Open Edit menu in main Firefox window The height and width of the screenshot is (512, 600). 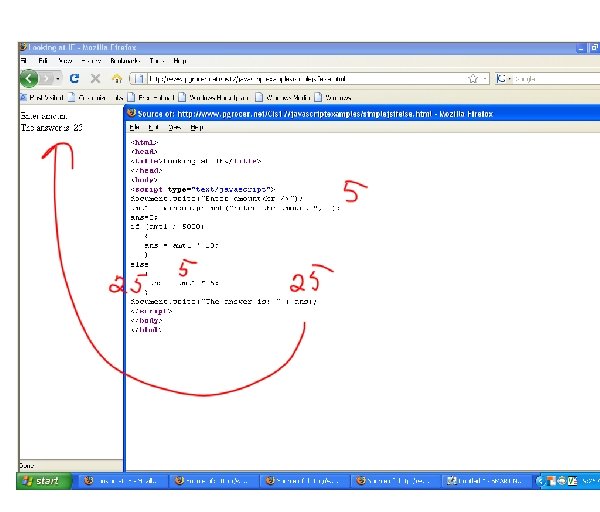(x=42, y=60)
